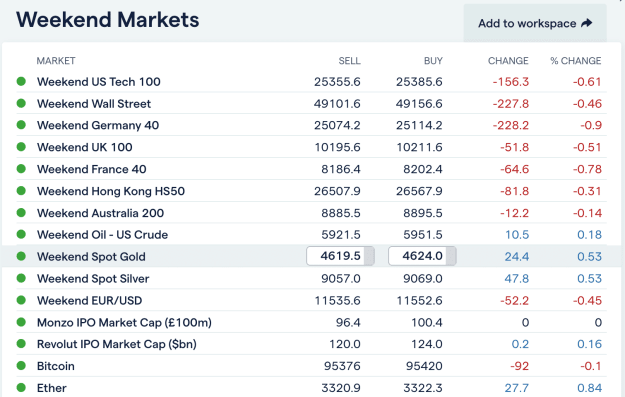Click the green dot beside Weekend Wall Street
The image size is (625, 397).
click(21, 103)
